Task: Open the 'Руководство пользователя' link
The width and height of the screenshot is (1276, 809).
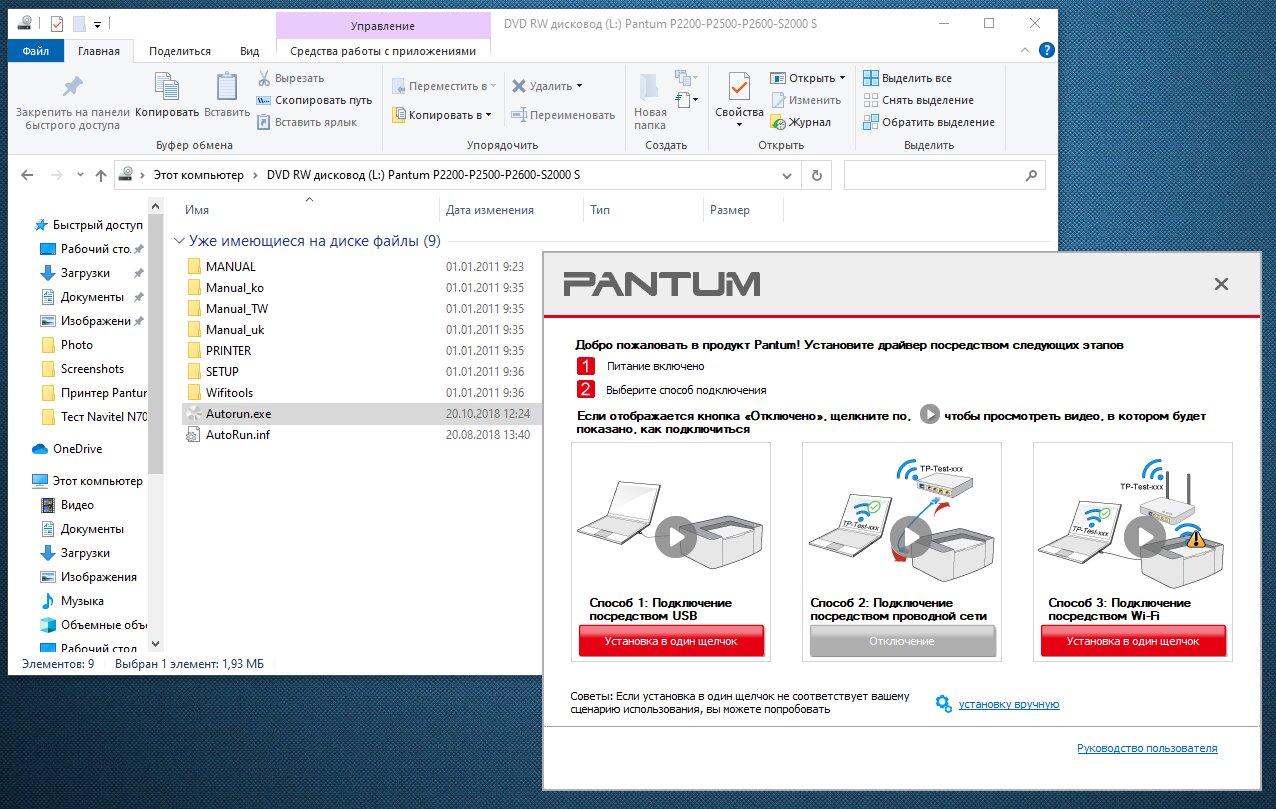Action: (1147, 748)
